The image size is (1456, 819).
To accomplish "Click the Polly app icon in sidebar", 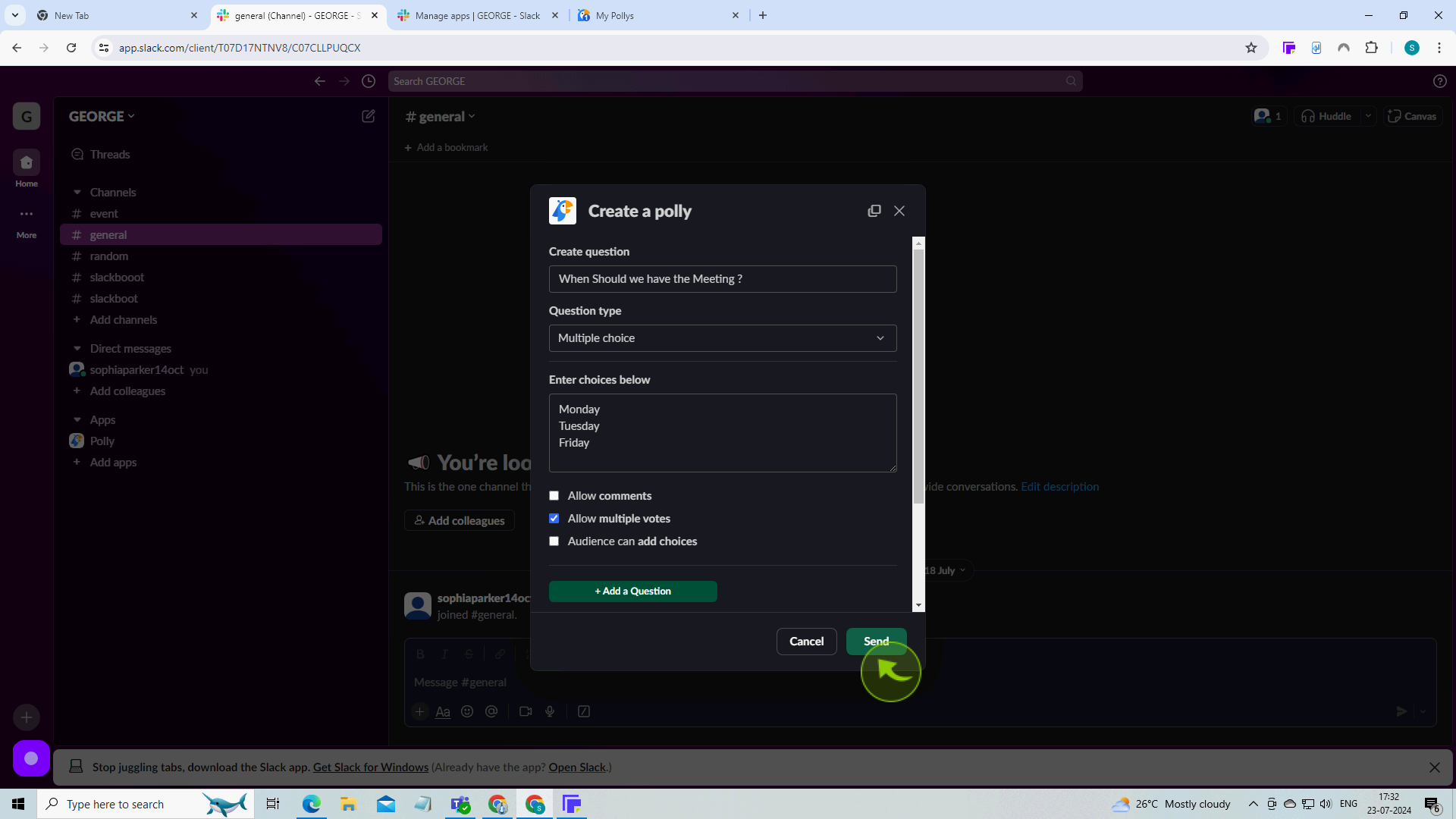I will [77, 440].
